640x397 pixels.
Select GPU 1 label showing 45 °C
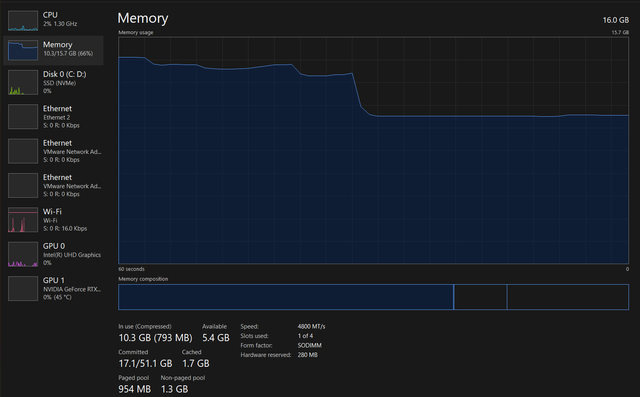[54, 280]
